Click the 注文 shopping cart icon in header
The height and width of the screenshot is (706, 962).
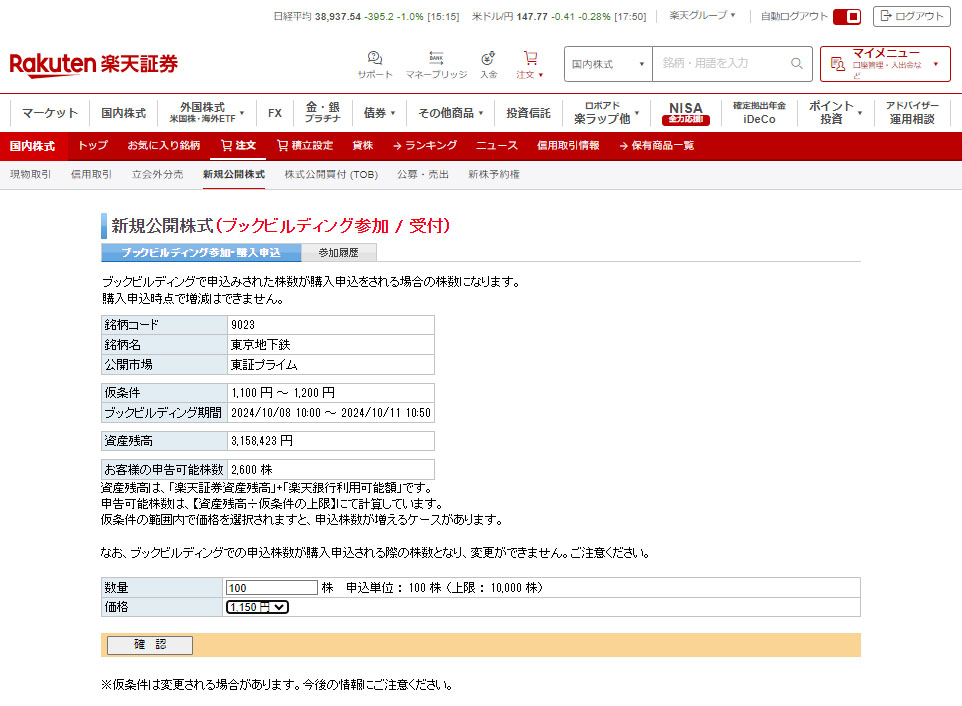click(530, 59)
